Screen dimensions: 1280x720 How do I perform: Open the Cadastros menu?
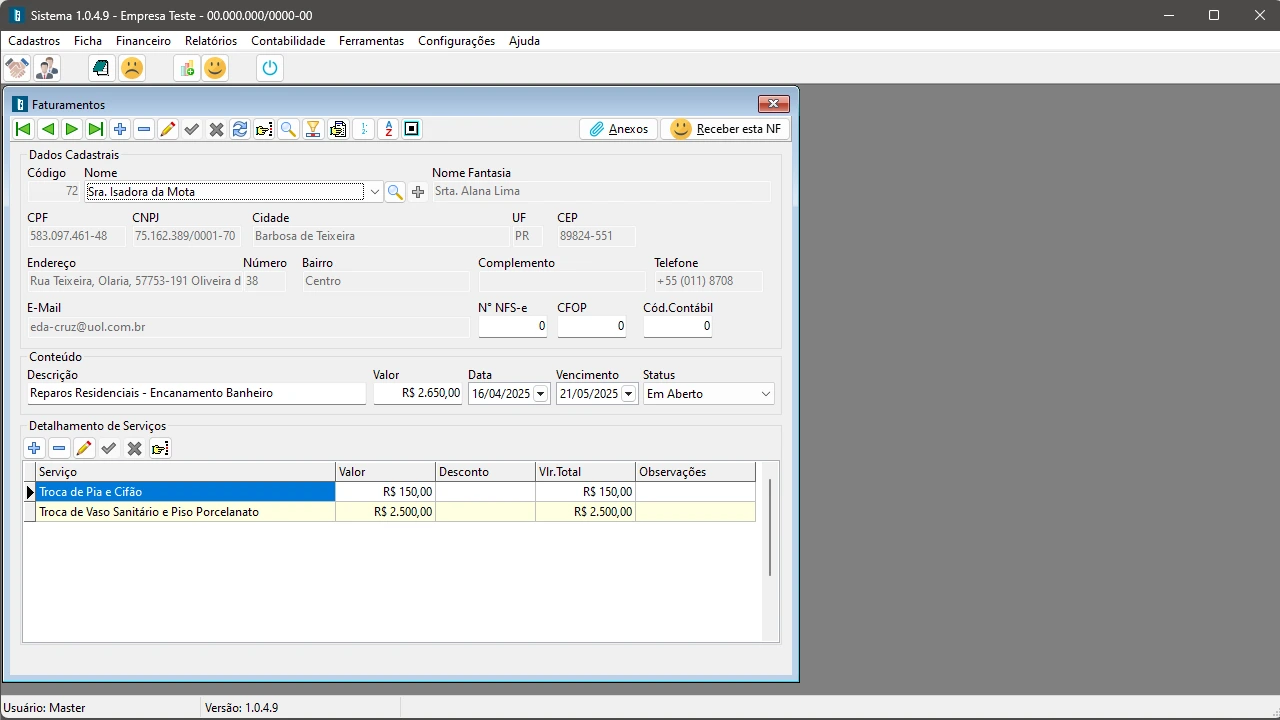click(34, 41)
